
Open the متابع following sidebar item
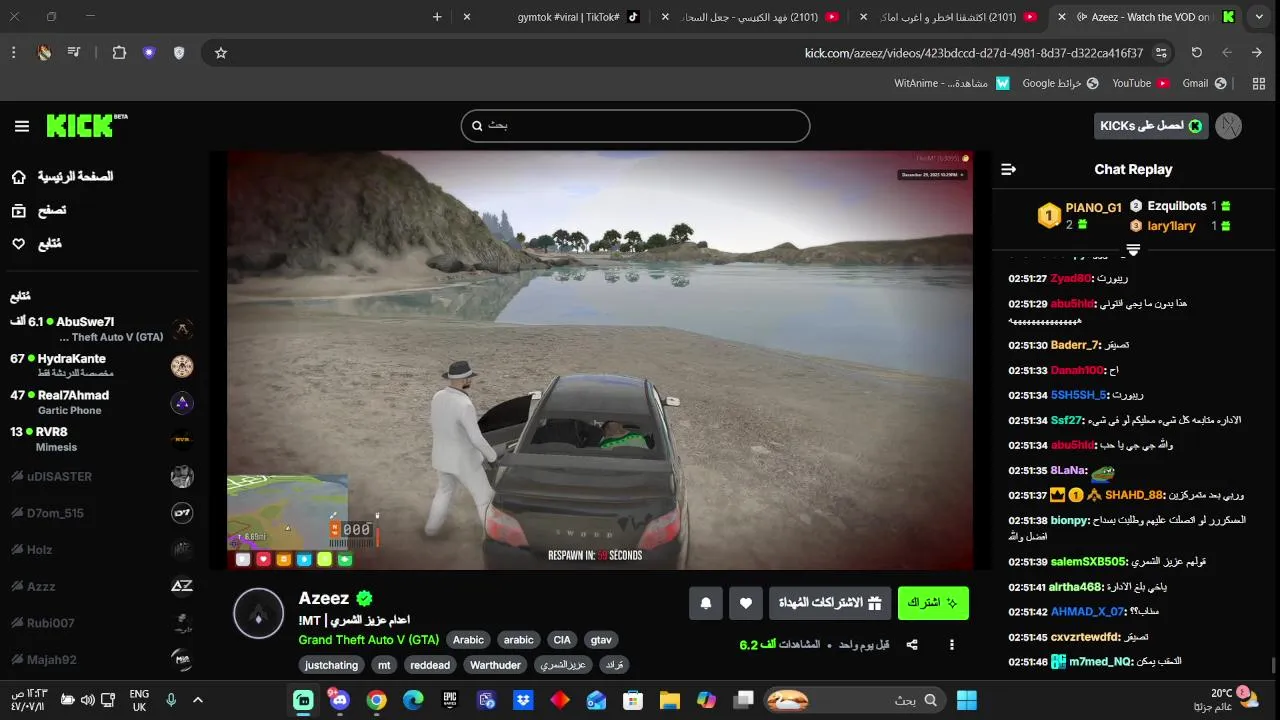click(37, 244)
